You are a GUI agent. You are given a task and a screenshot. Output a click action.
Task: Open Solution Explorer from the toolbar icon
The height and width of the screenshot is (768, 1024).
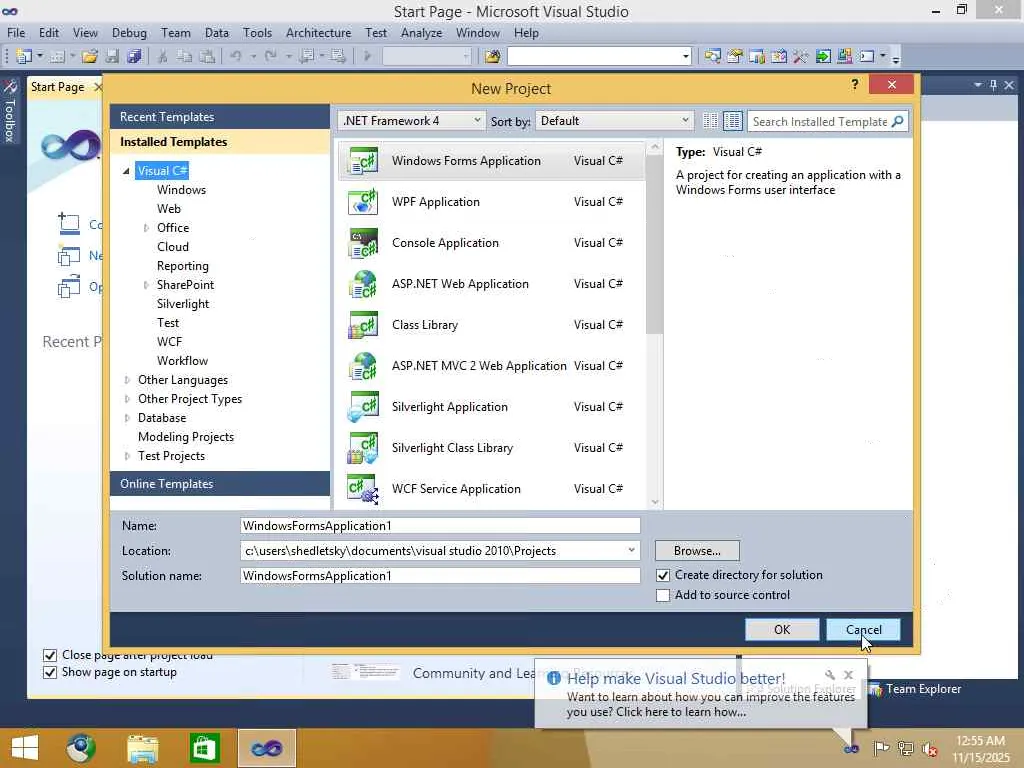pyautogui.click(x=712, y=56)
